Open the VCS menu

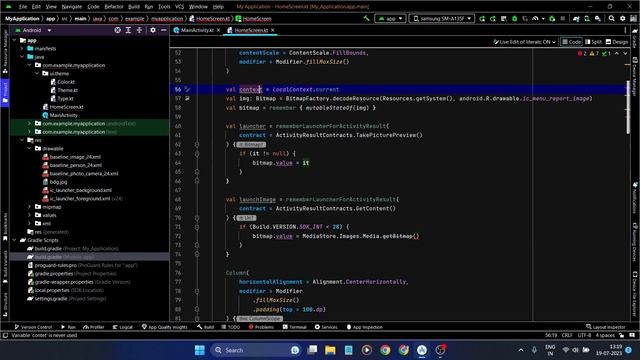[179, 7]
